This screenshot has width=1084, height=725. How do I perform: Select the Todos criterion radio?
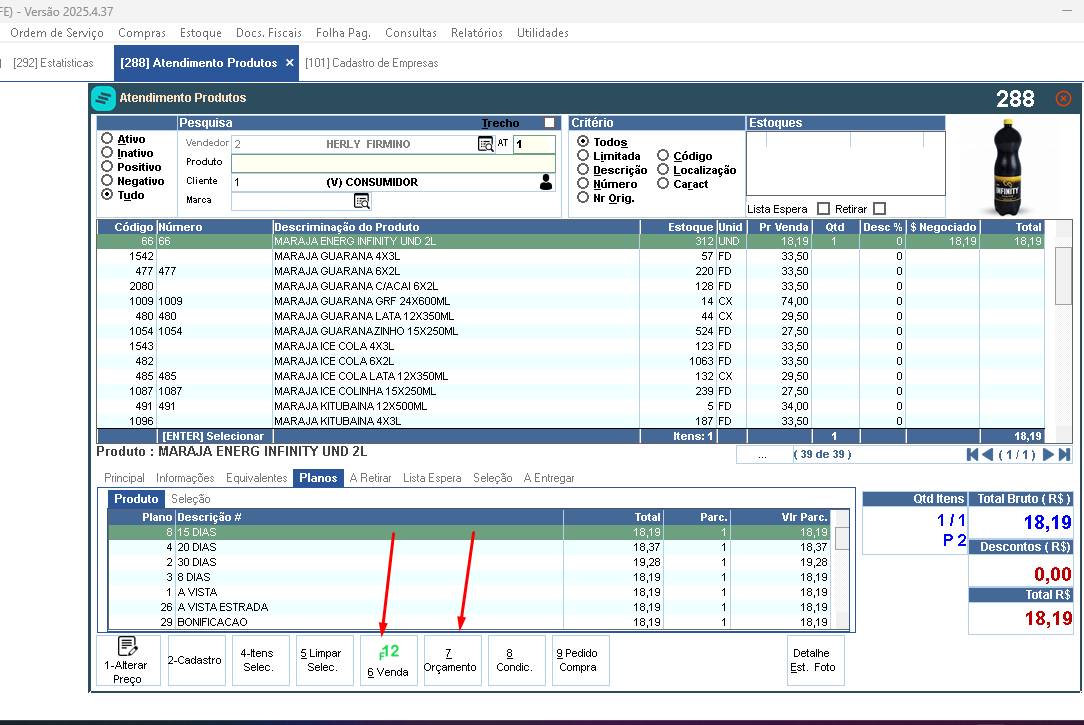583,141
